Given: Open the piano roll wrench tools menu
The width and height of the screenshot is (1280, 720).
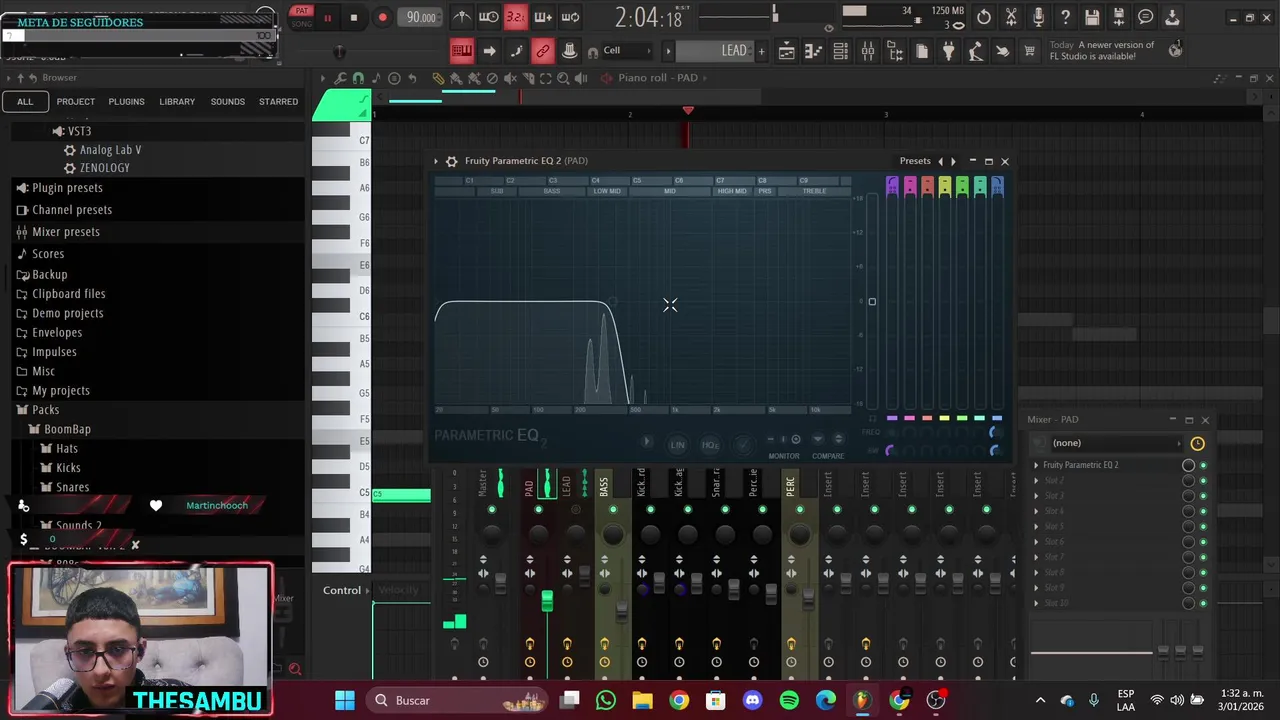Looking at the screenshot, I should tap(341, 78).
